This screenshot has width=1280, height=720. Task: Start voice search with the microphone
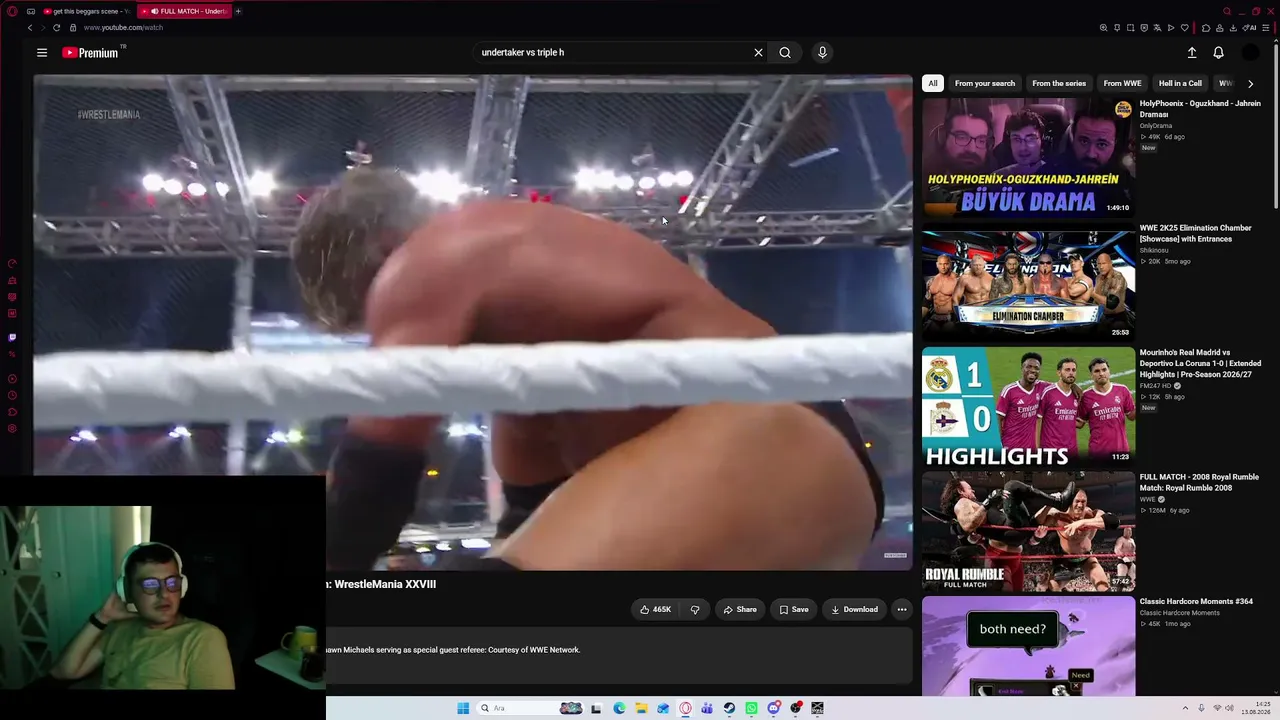coord(822,53)
